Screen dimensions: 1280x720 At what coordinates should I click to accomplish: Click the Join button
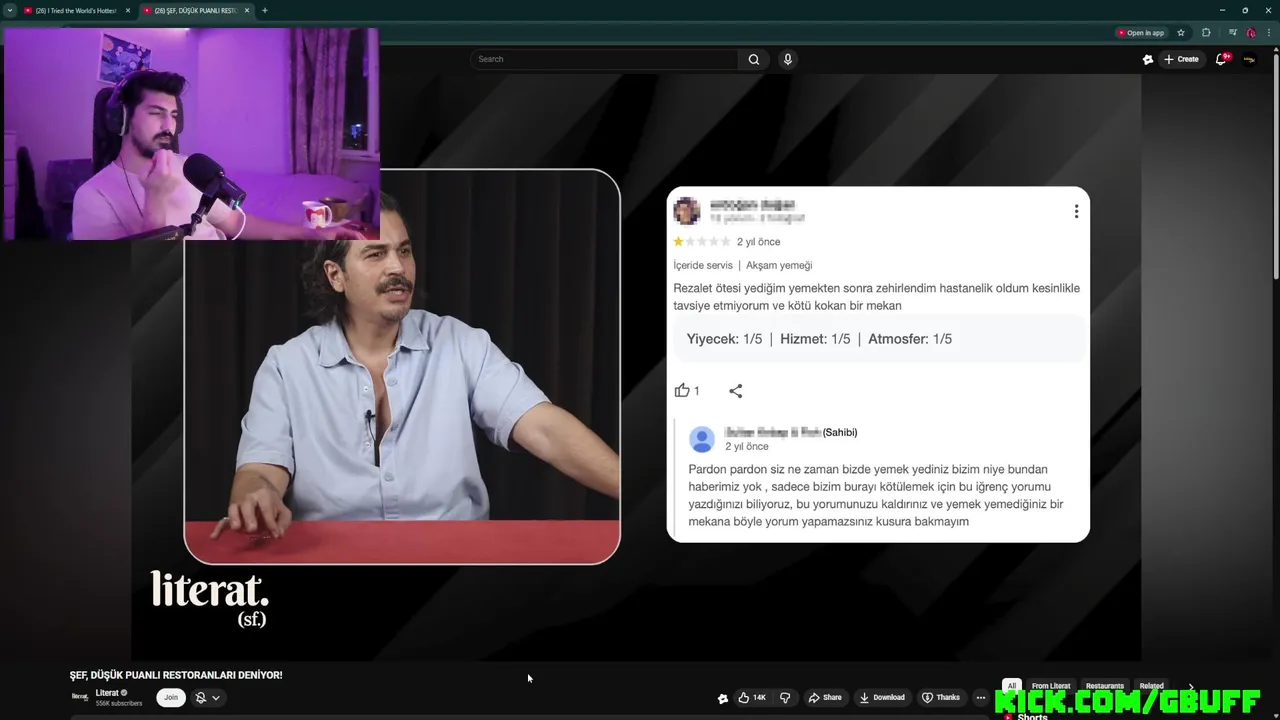tap(171, 698)
